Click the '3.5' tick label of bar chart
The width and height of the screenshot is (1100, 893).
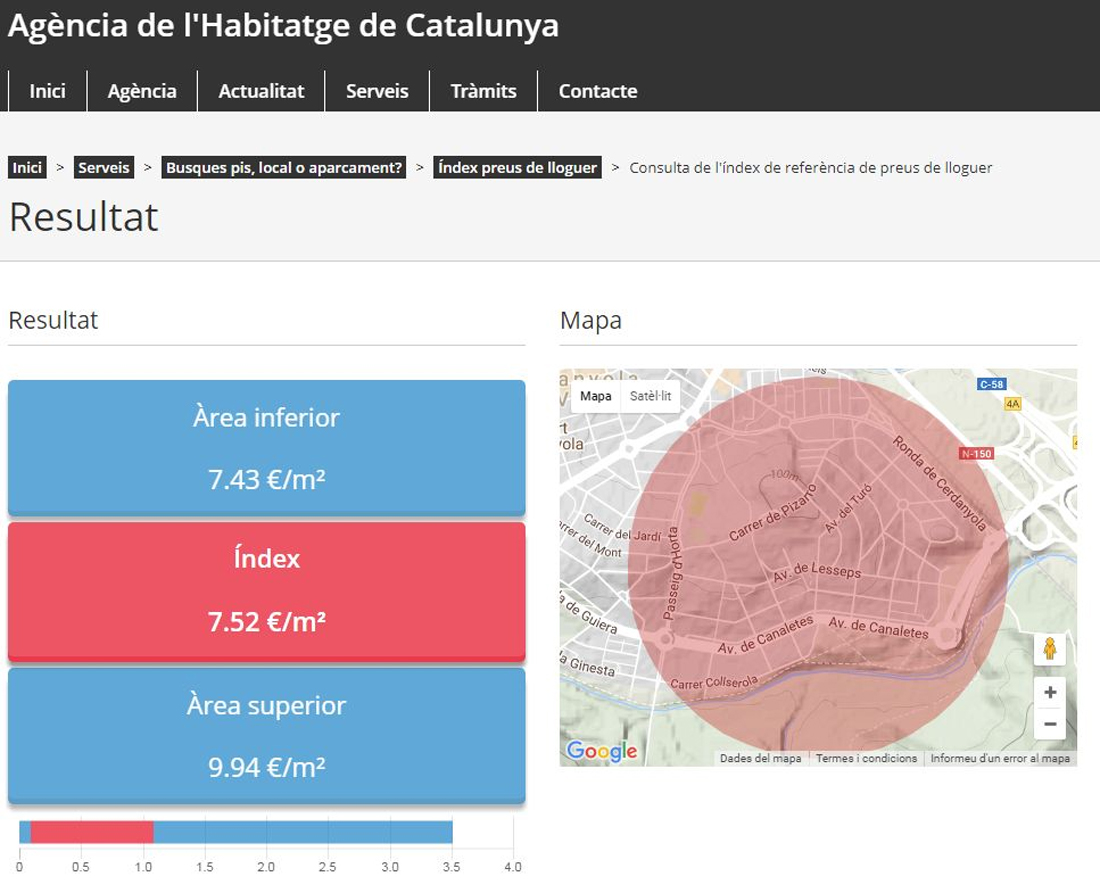[x=451, y=867]
